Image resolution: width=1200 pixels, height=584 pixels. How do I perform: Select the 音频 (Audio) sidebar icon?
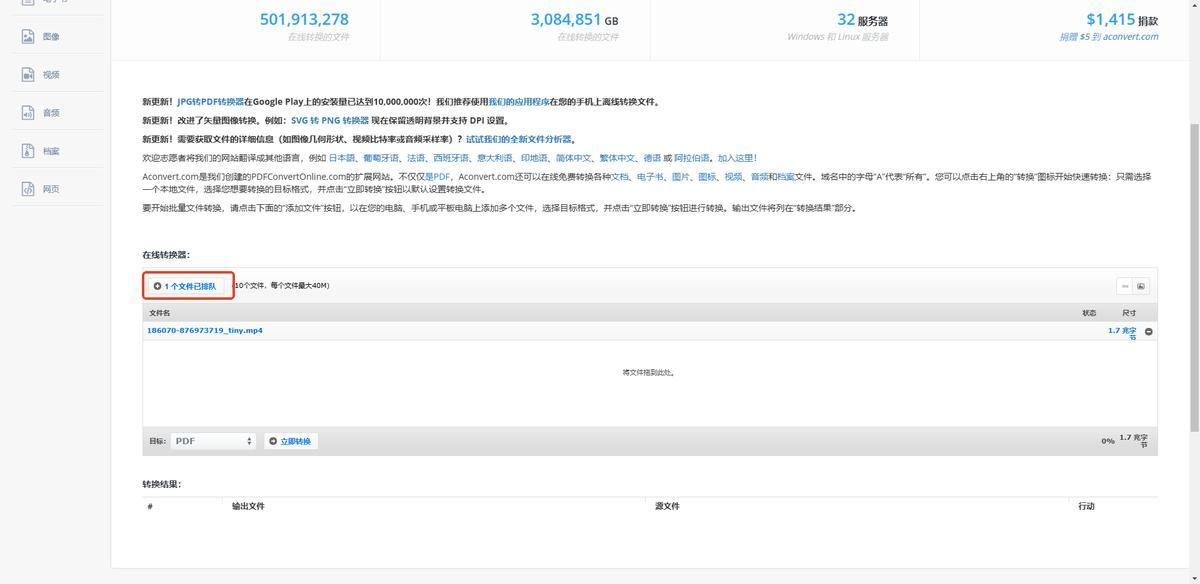click(28, 113)
